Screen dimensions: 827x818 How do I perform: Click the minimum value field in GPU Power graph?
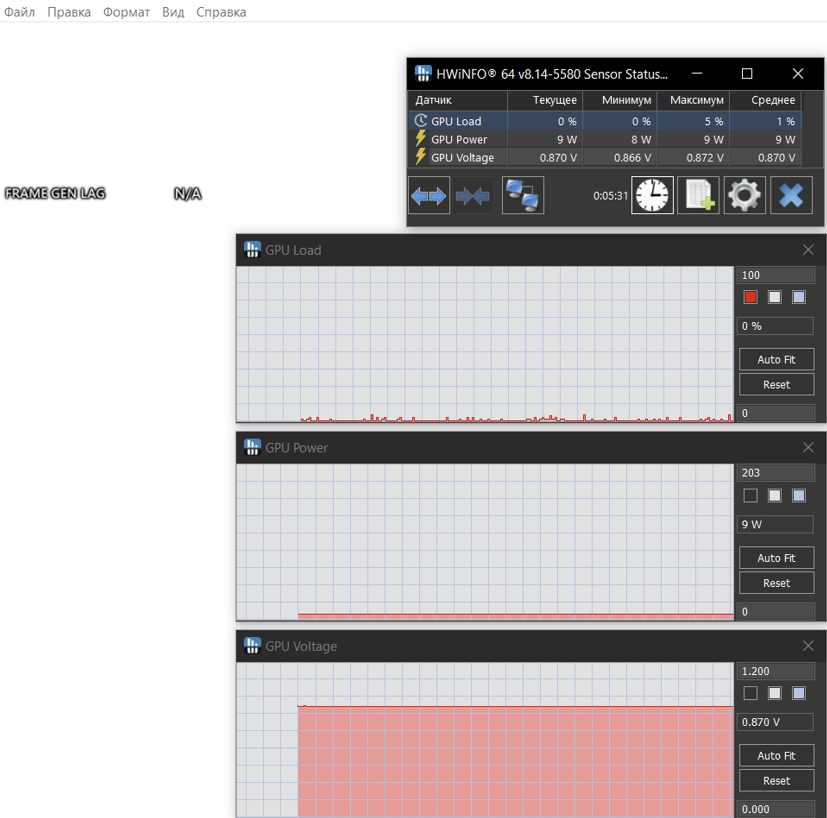coord(776,611)
